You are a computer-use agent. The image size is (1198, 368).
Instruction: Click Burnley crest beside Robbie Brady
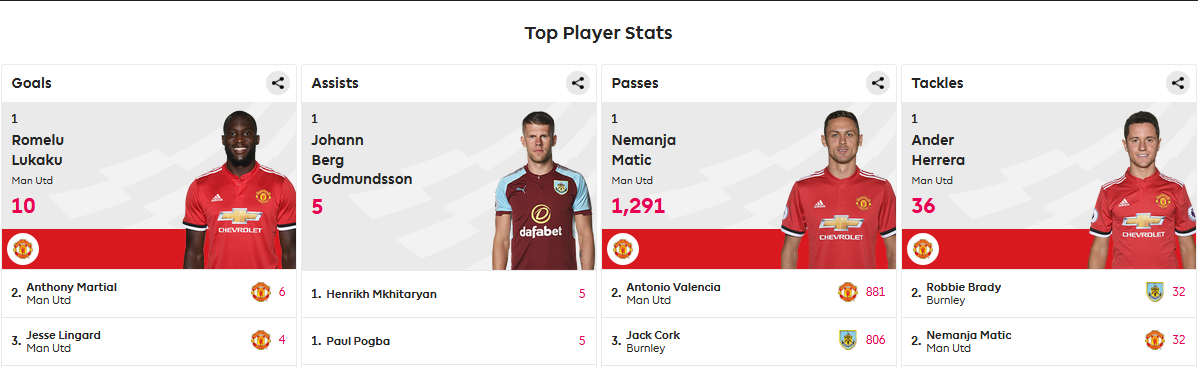(1154, 292)
